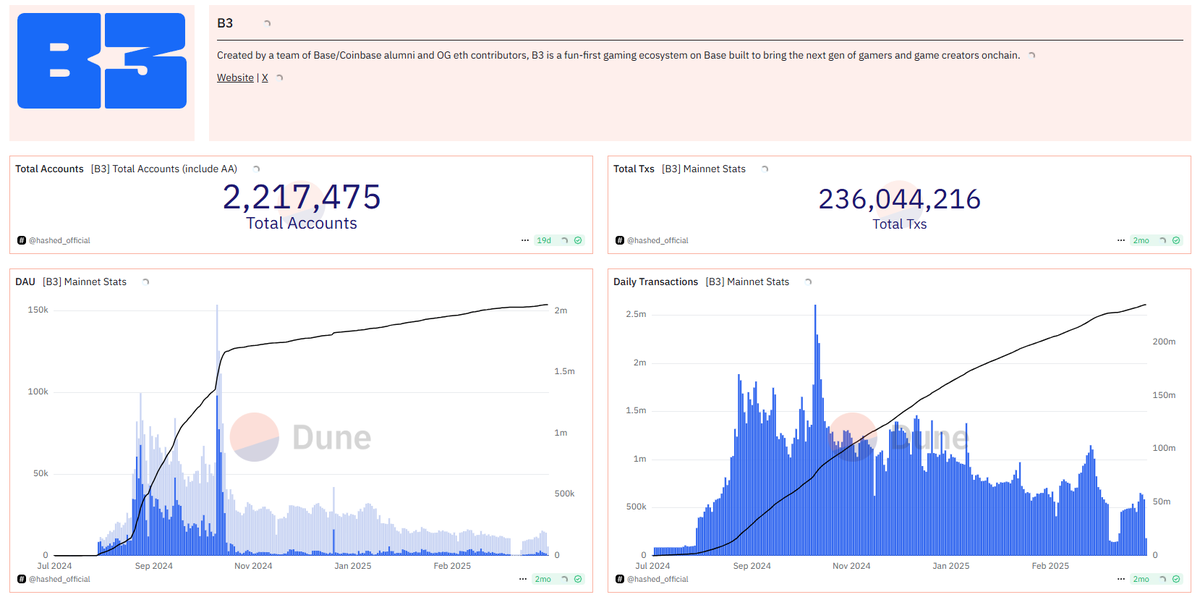Click the 'Daily Transactions' chart title
The width and height of the screenshot is (1200, 605).
[x=656, y=282]
